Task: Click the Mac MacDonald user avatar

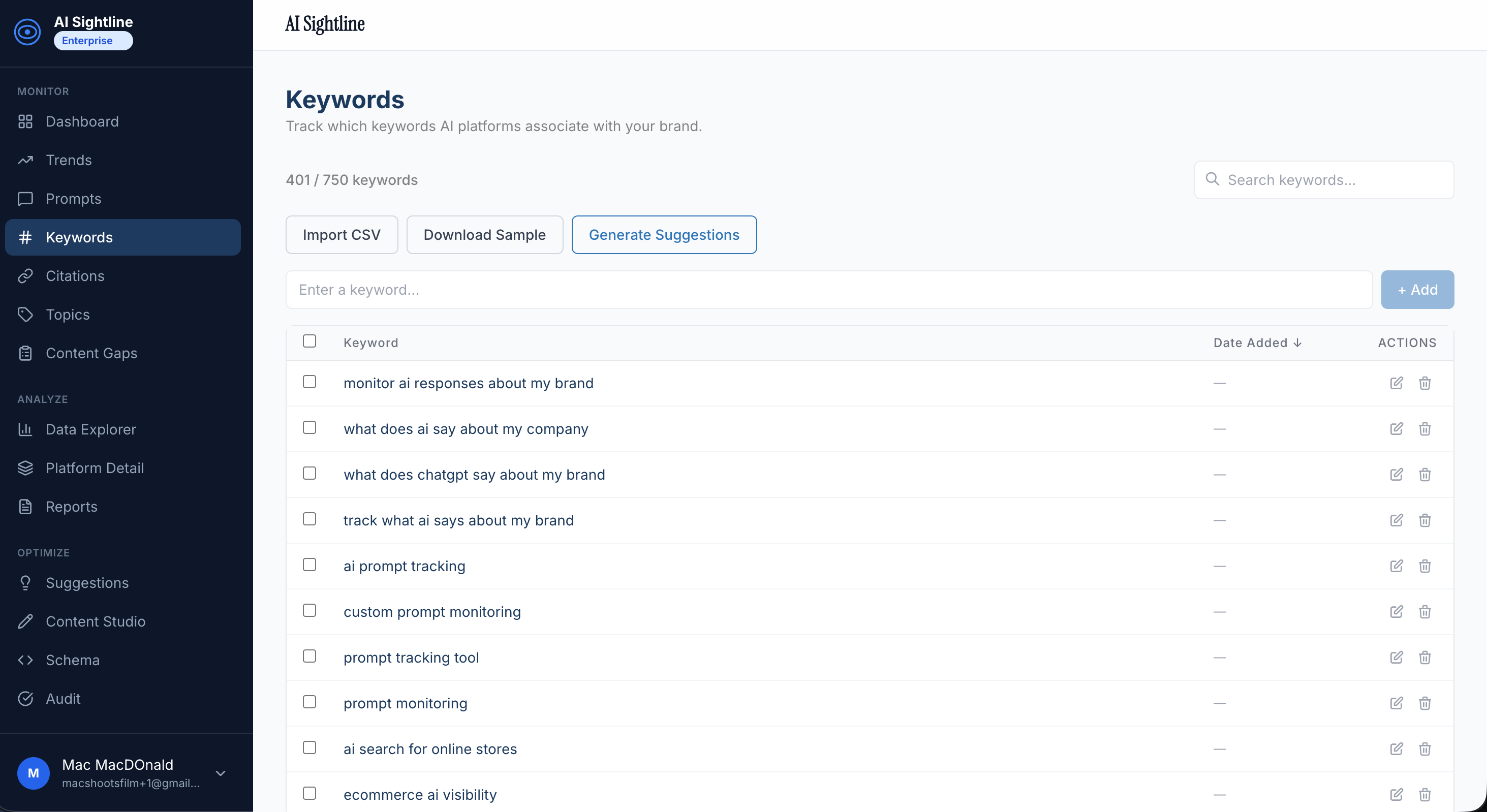Action: [34, 773]
